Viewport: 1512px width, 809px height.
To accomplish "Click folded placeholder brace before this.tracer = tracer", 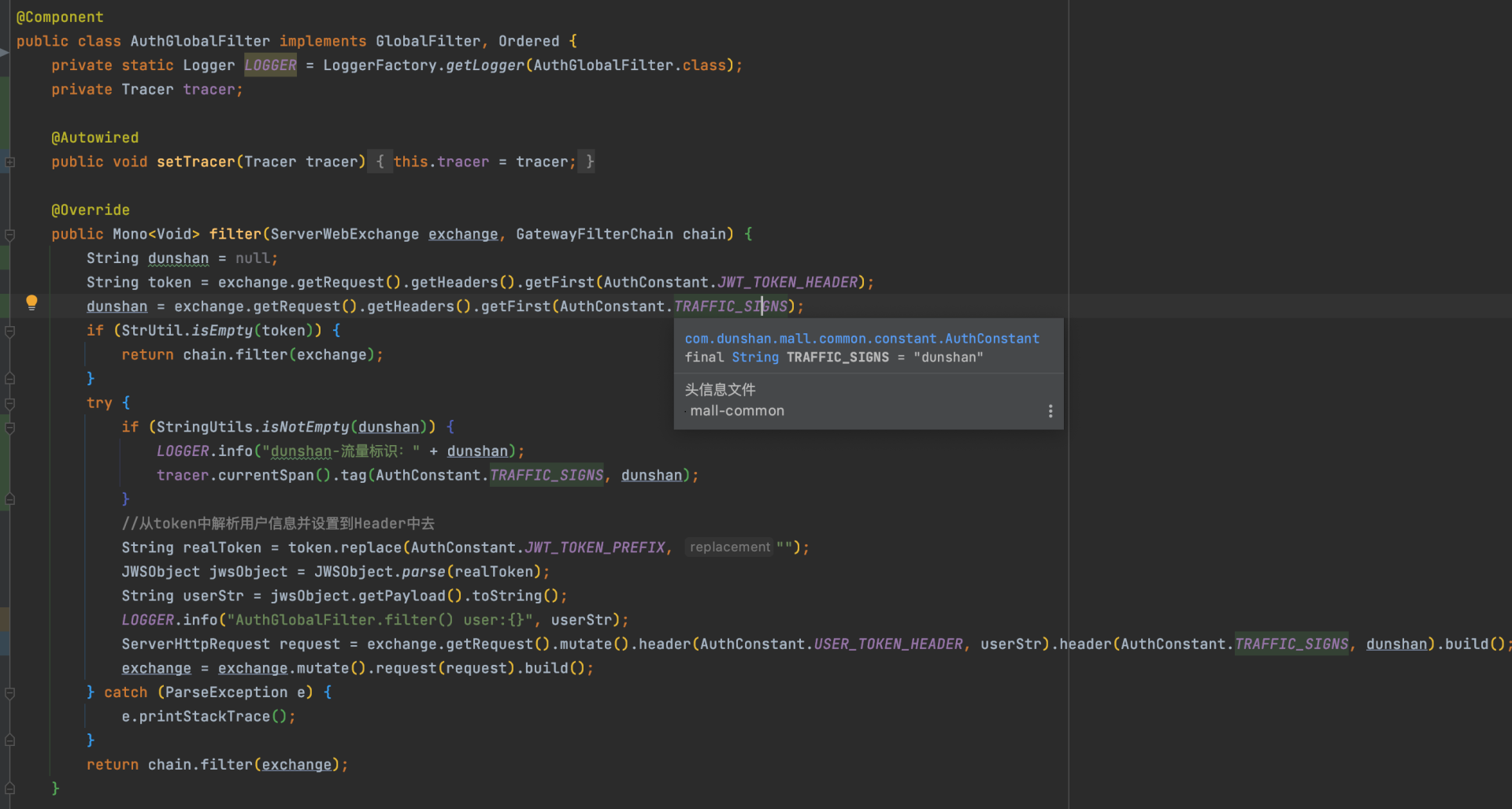I will (x=380, y=161).
